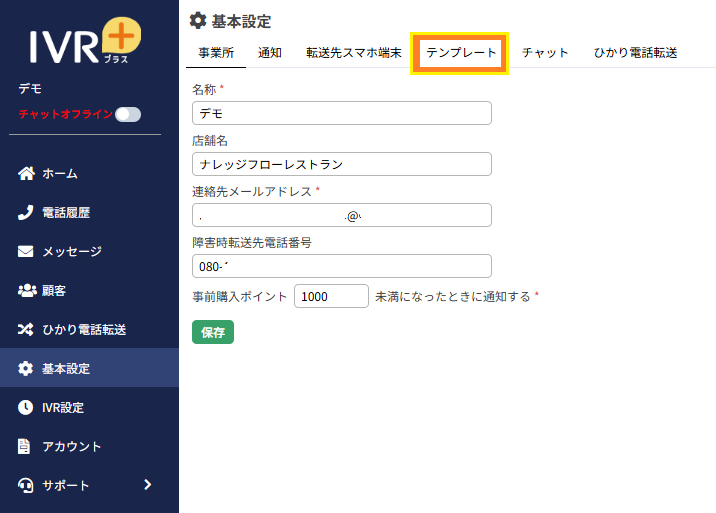This screenshot has width=716, height=513.
Task: Open the 通知 tab
Action: (x=270, y=53)
